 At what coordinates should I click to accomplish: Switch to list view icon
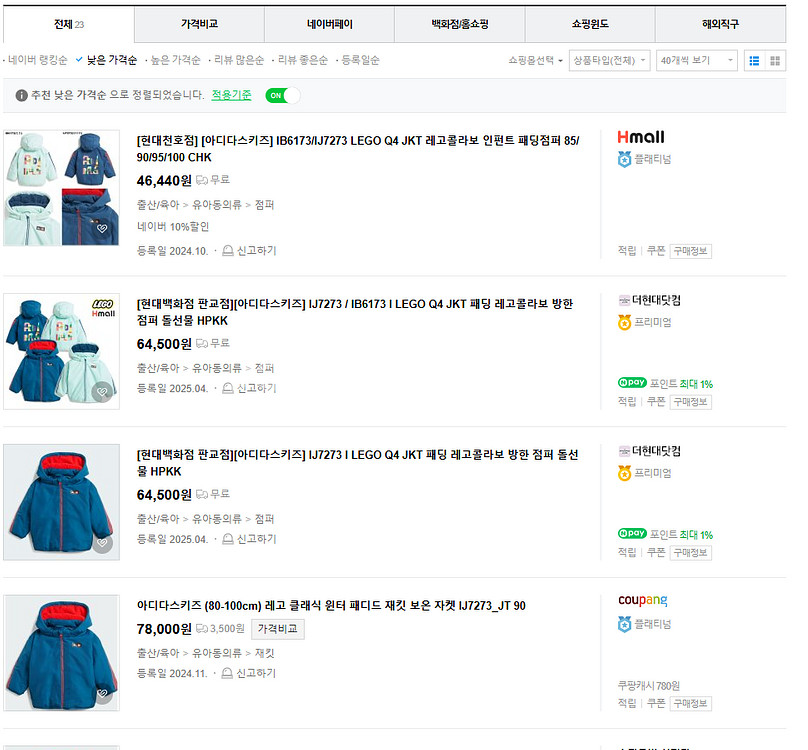tap(754, 61)
